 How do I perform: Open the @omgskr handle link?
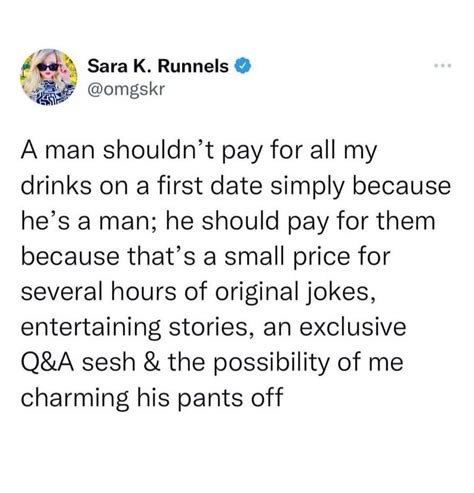126,89
